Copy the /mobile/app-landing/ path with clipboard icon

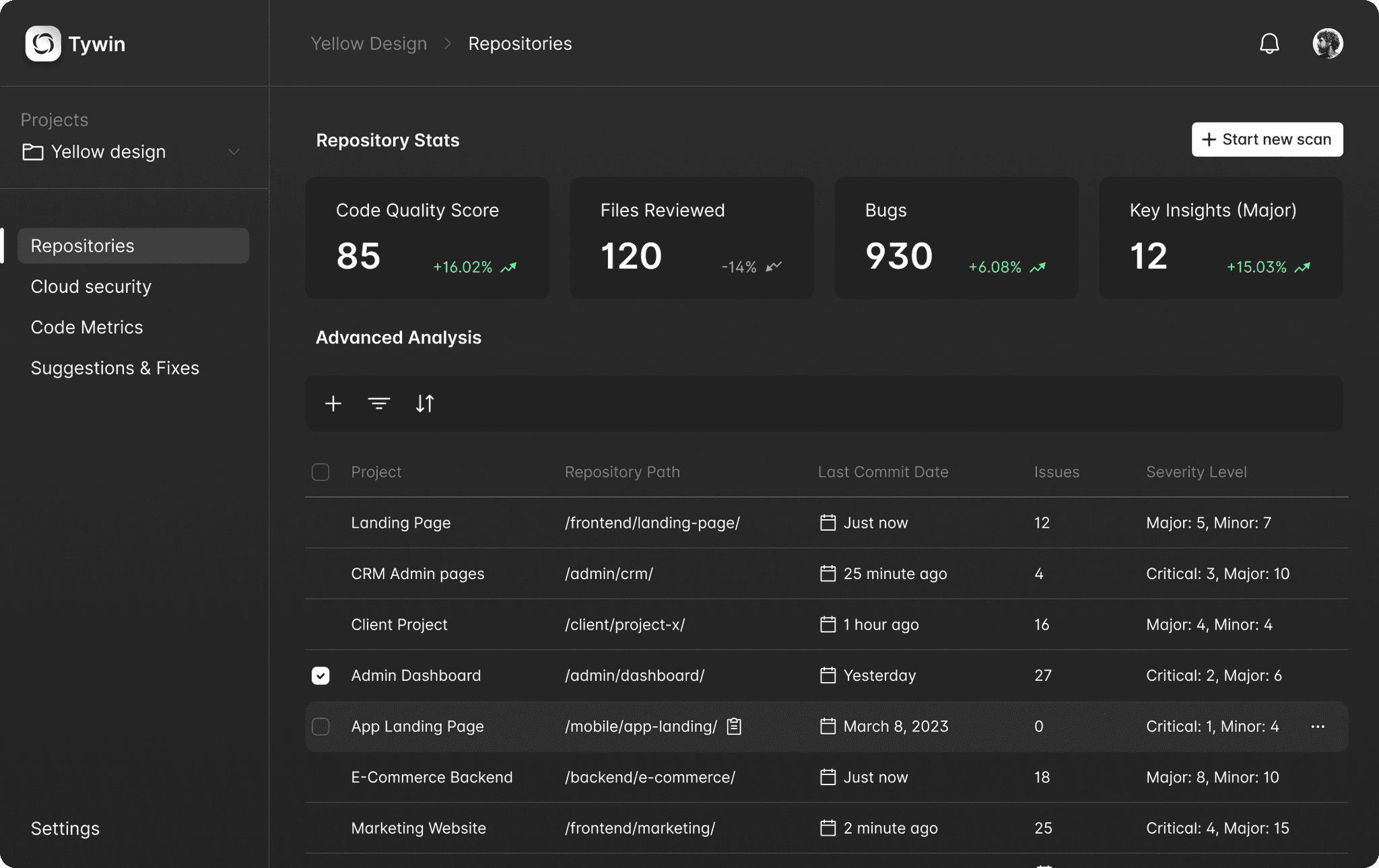tap(734, 727)
